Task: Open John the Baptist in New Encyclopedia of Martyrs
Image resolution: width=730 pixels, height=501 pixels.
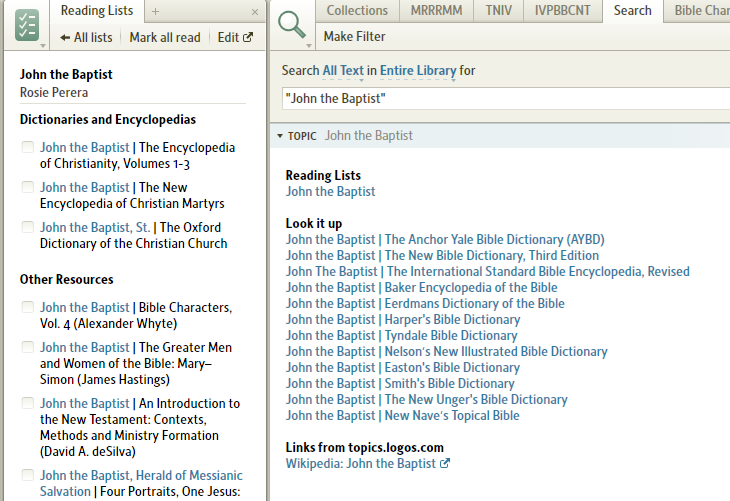Action: click(84, 187)
